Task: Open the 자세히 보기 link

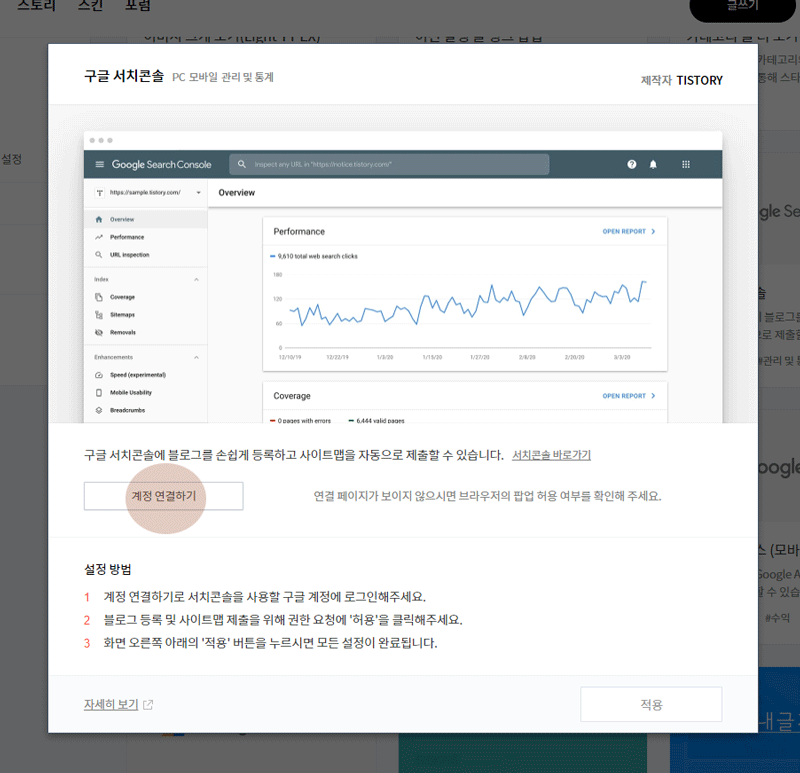Action: (111, 704)
